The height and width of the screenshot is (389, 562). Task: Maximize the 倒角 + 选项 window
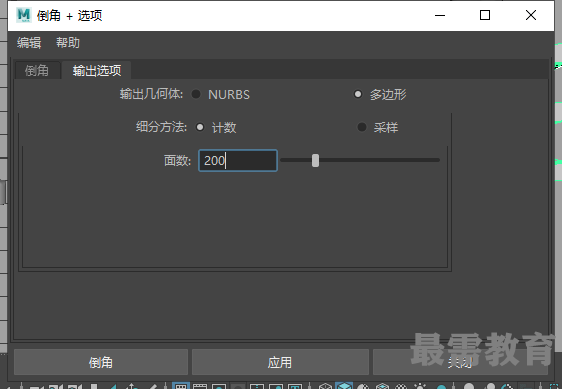click(485, 15)
